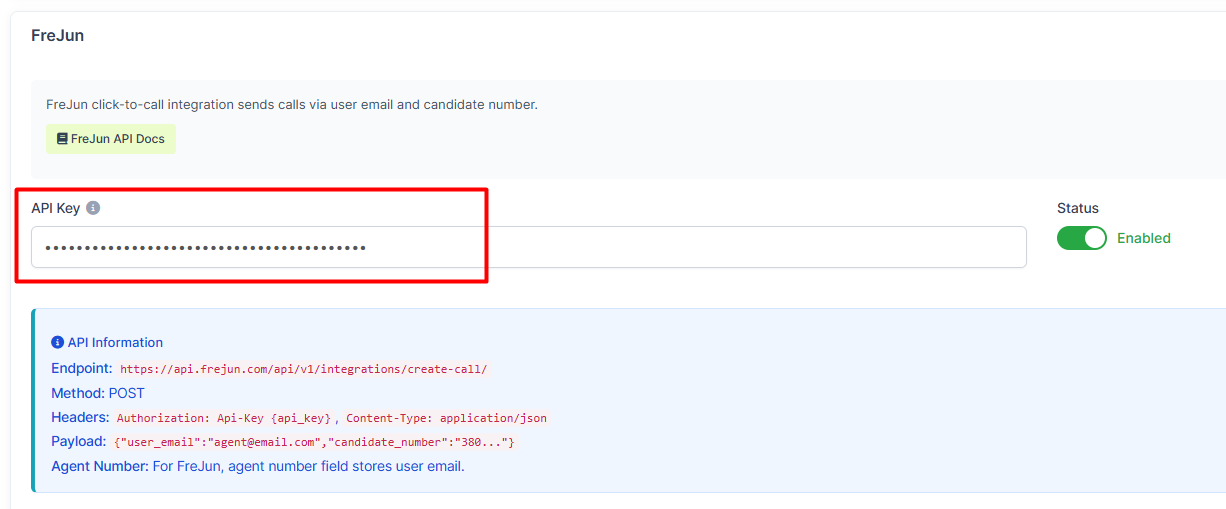1226x509 pixels.
Task: Click the payload JSON example text
Action: coord(314,442)
